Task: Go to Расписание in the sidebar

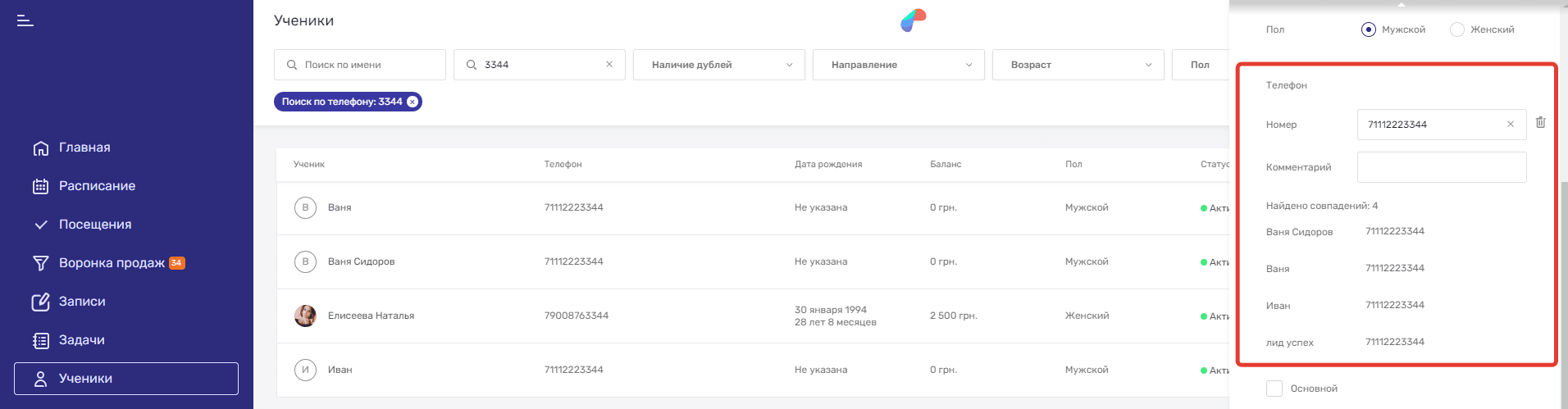Action: [x=97, y=186]
